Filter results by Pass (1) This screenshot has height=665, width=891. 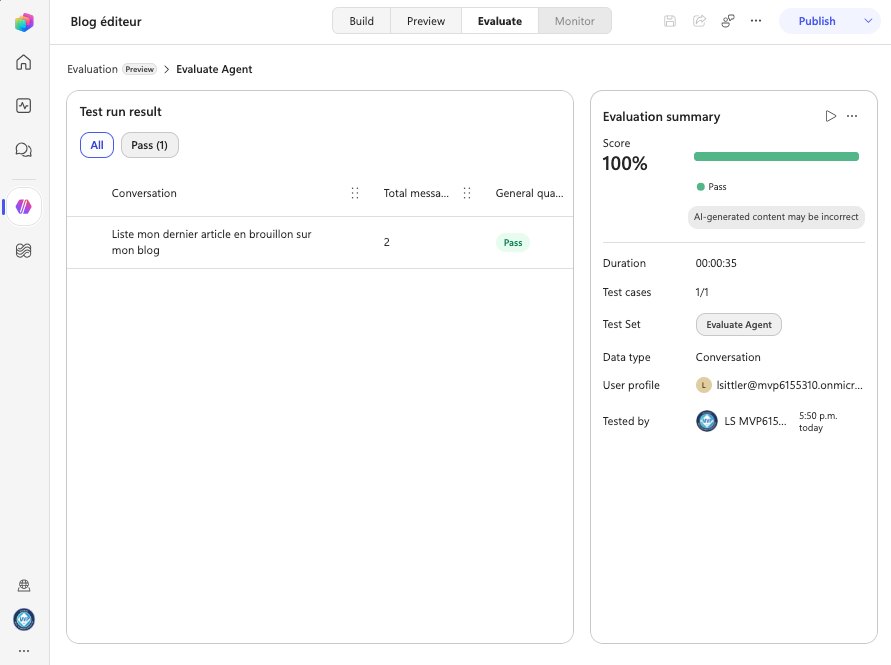point(149,145)
